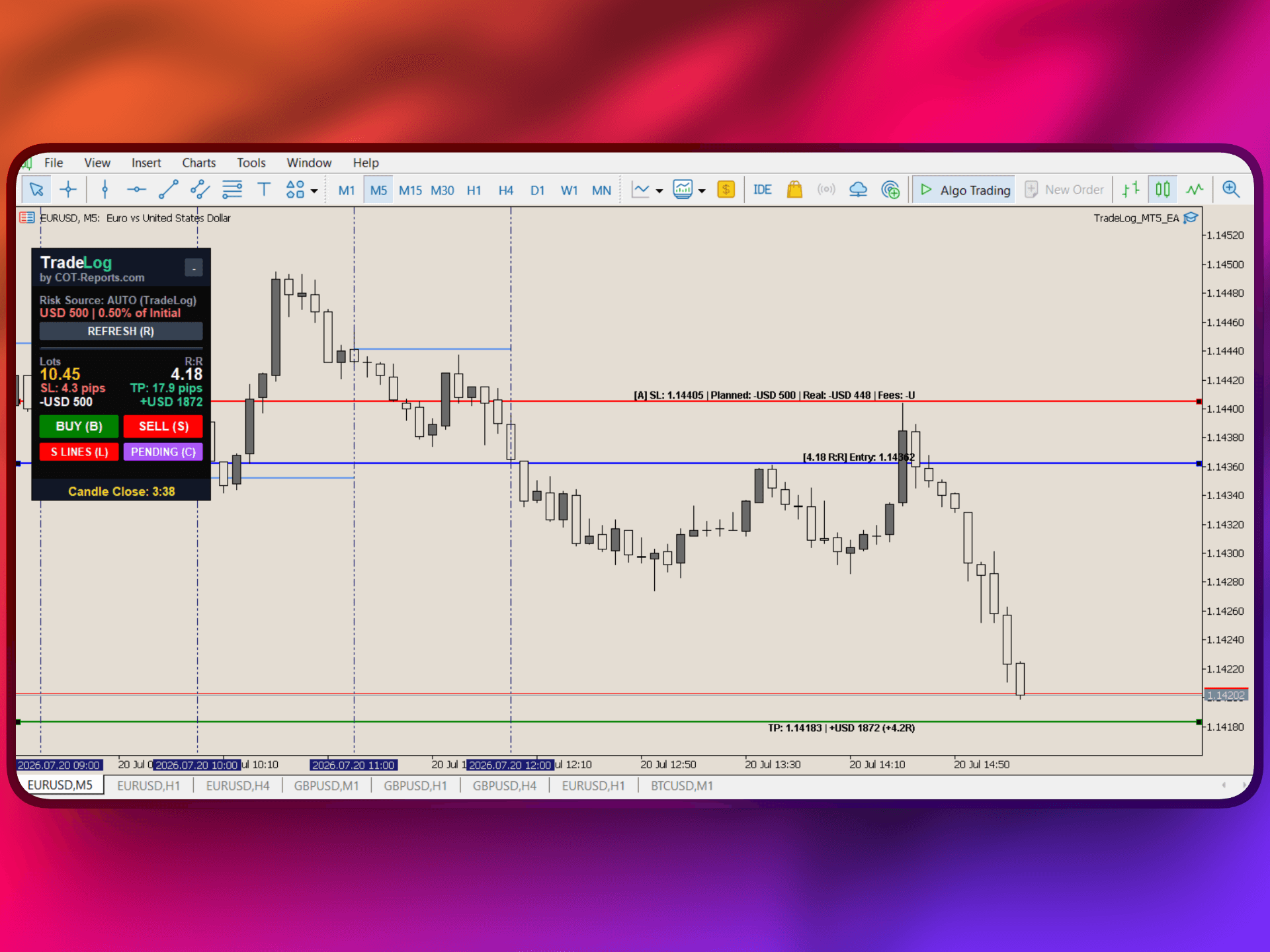The height and width of the screenshot is (952, 1270).
Task: Select the text label tool
Action: (264, 190)
